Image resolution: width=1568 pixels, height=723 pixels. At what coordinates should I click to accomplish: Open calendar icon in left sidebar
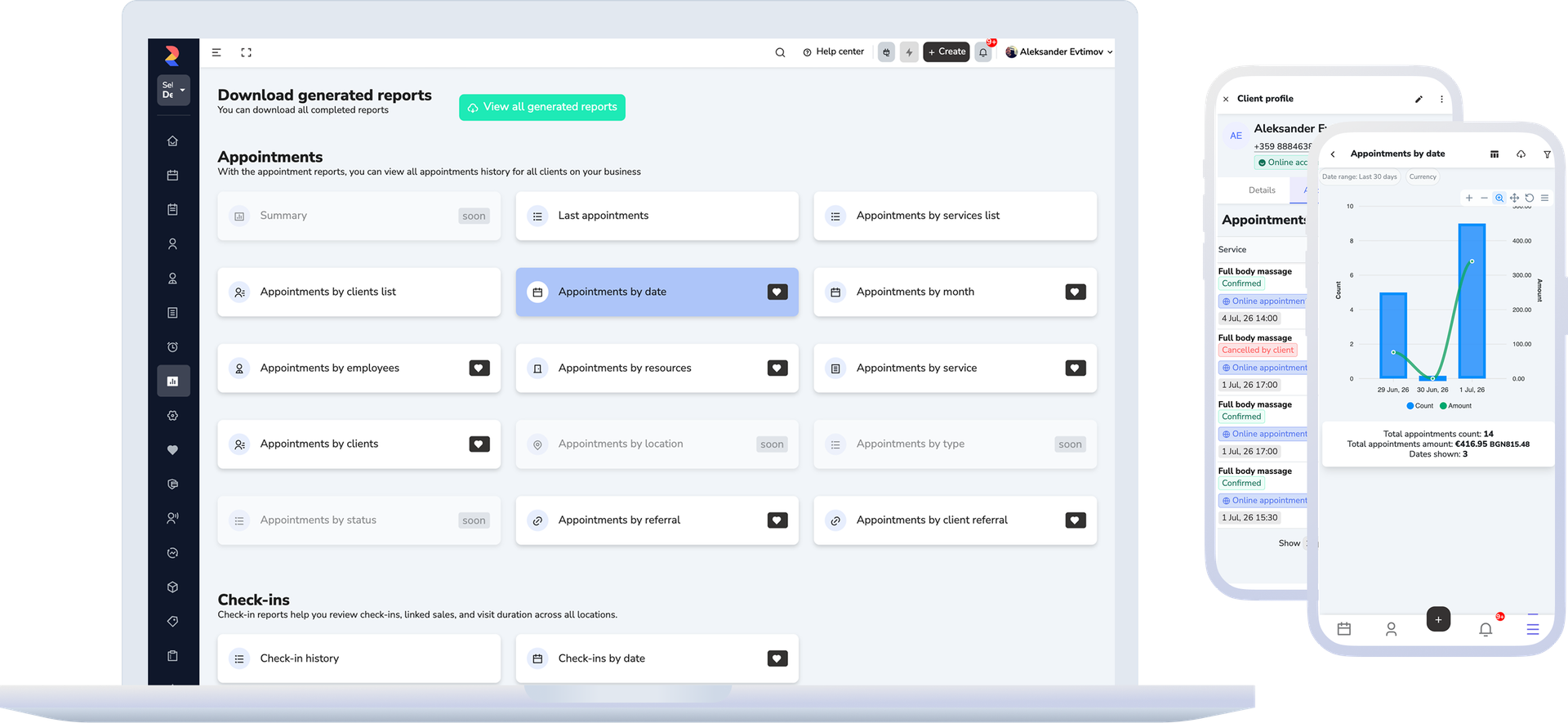[x=172, y=176]
